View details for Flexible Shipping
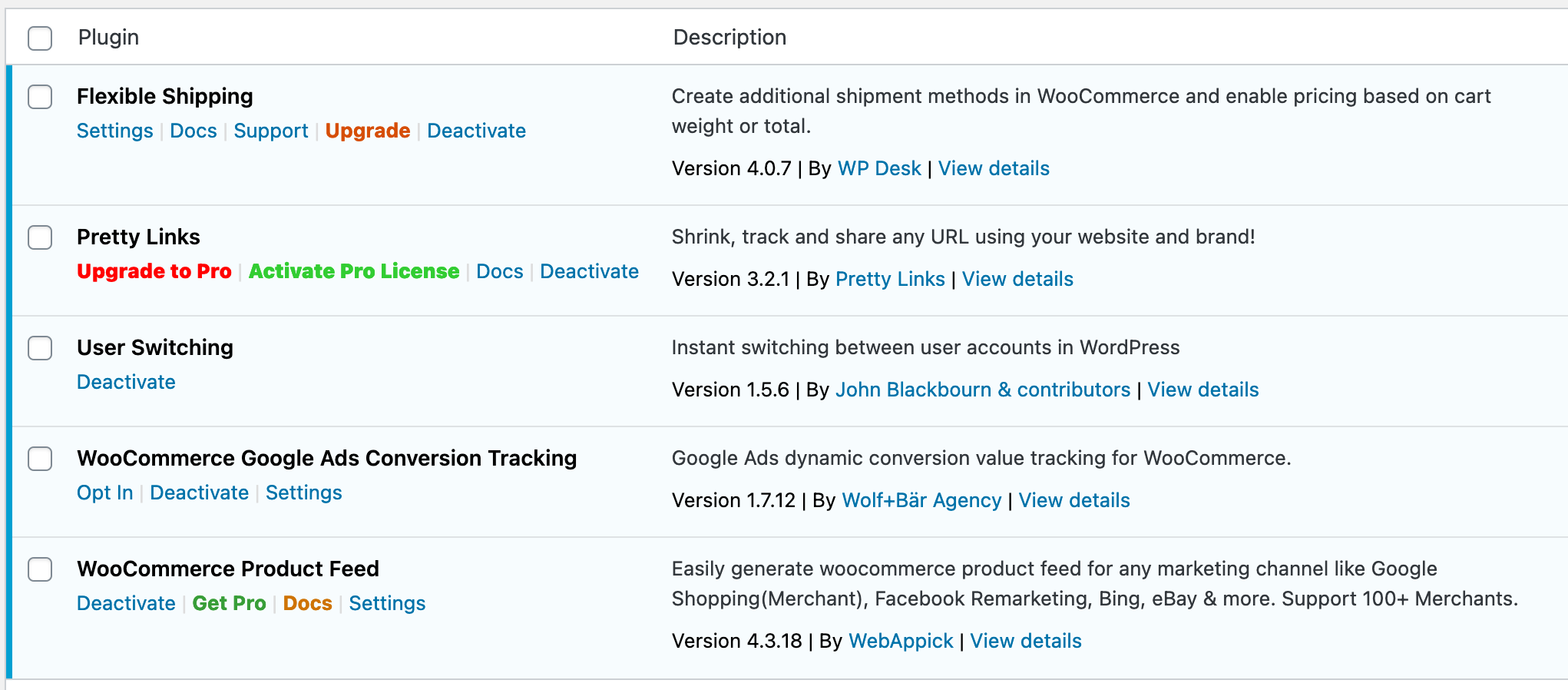1568x690 pixels. point(994,168)
